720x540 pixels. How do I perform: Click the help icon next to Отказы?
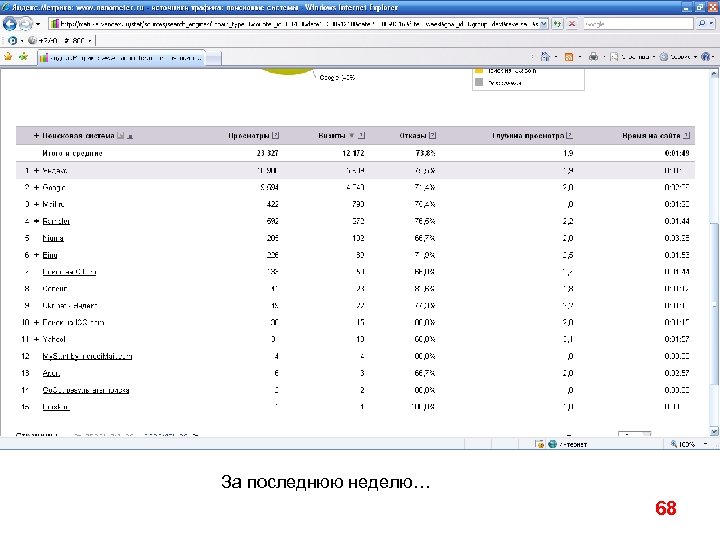tap(432, 135)
